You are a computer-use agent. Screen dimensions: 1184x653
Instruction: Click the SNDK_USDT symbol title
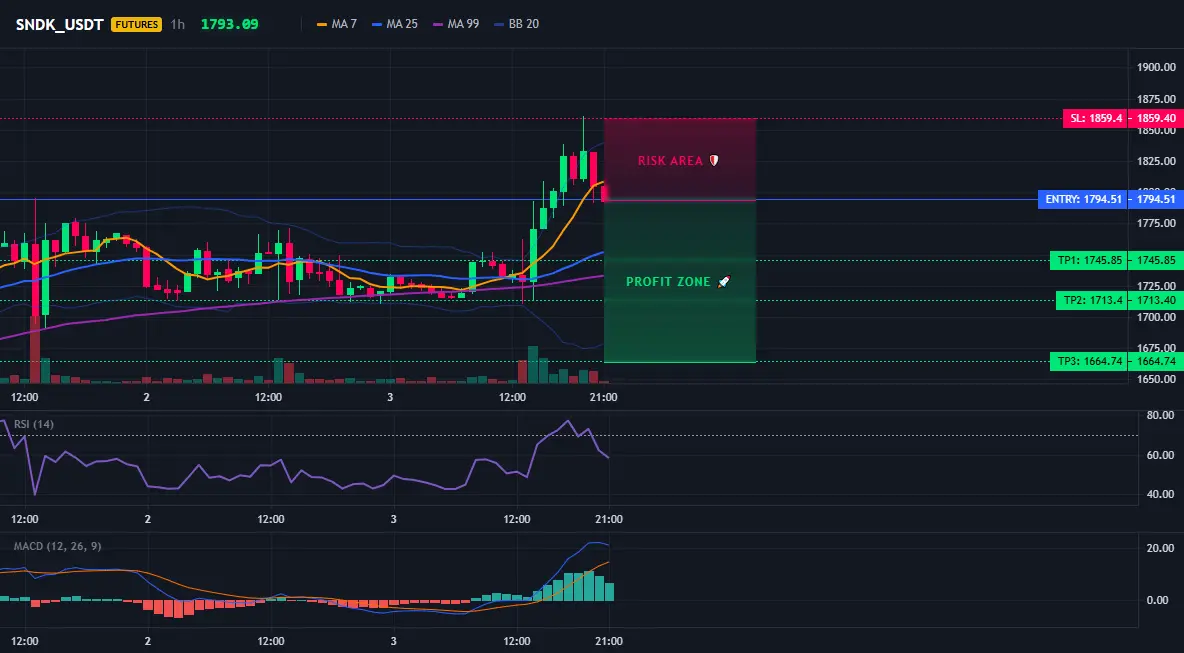pos(60,24)
